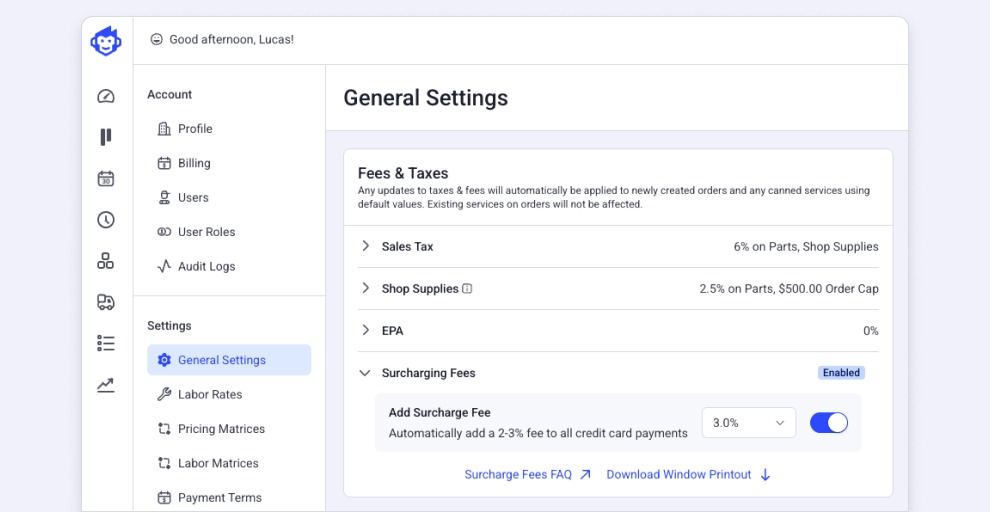990x512 pixels.
Task: Click the Audit Logs pulse icon
Action: pyautogui.click(x=164, y=266)
